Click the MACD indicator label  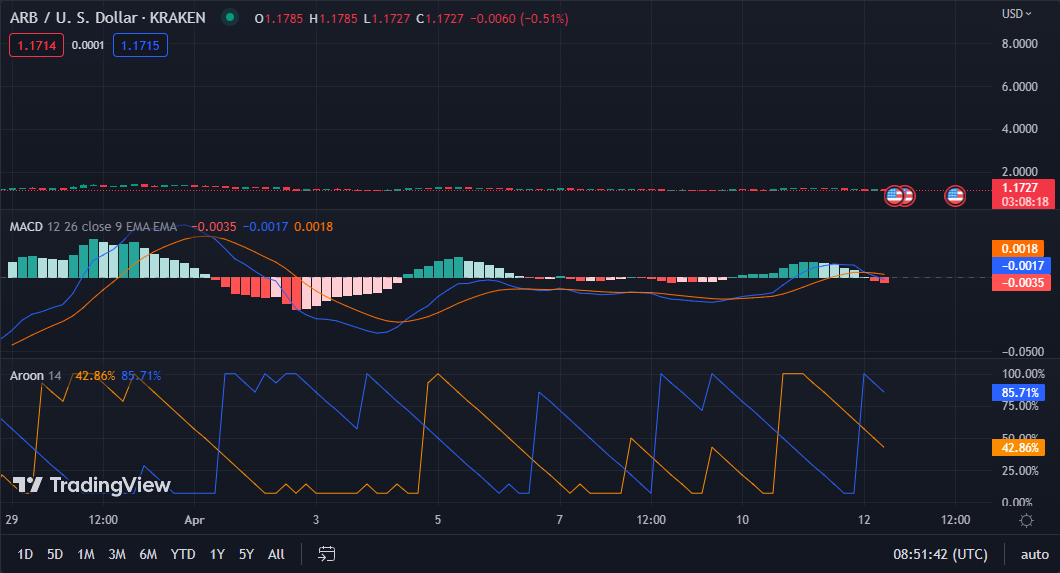pos(26,227)
